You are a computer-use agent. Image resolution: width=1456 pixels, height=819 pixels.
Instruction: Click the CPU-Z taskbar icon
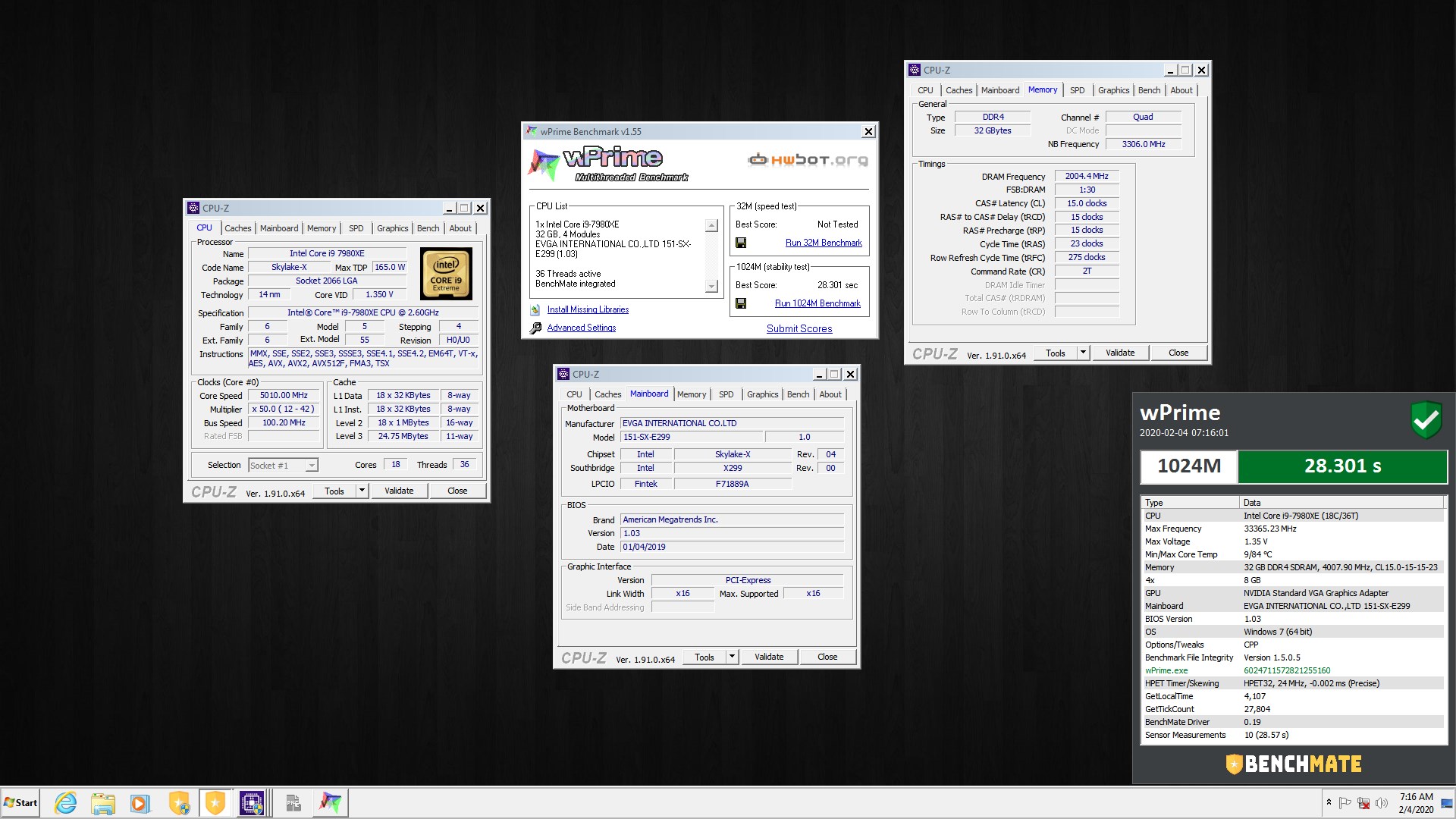[x=252, y=802]
